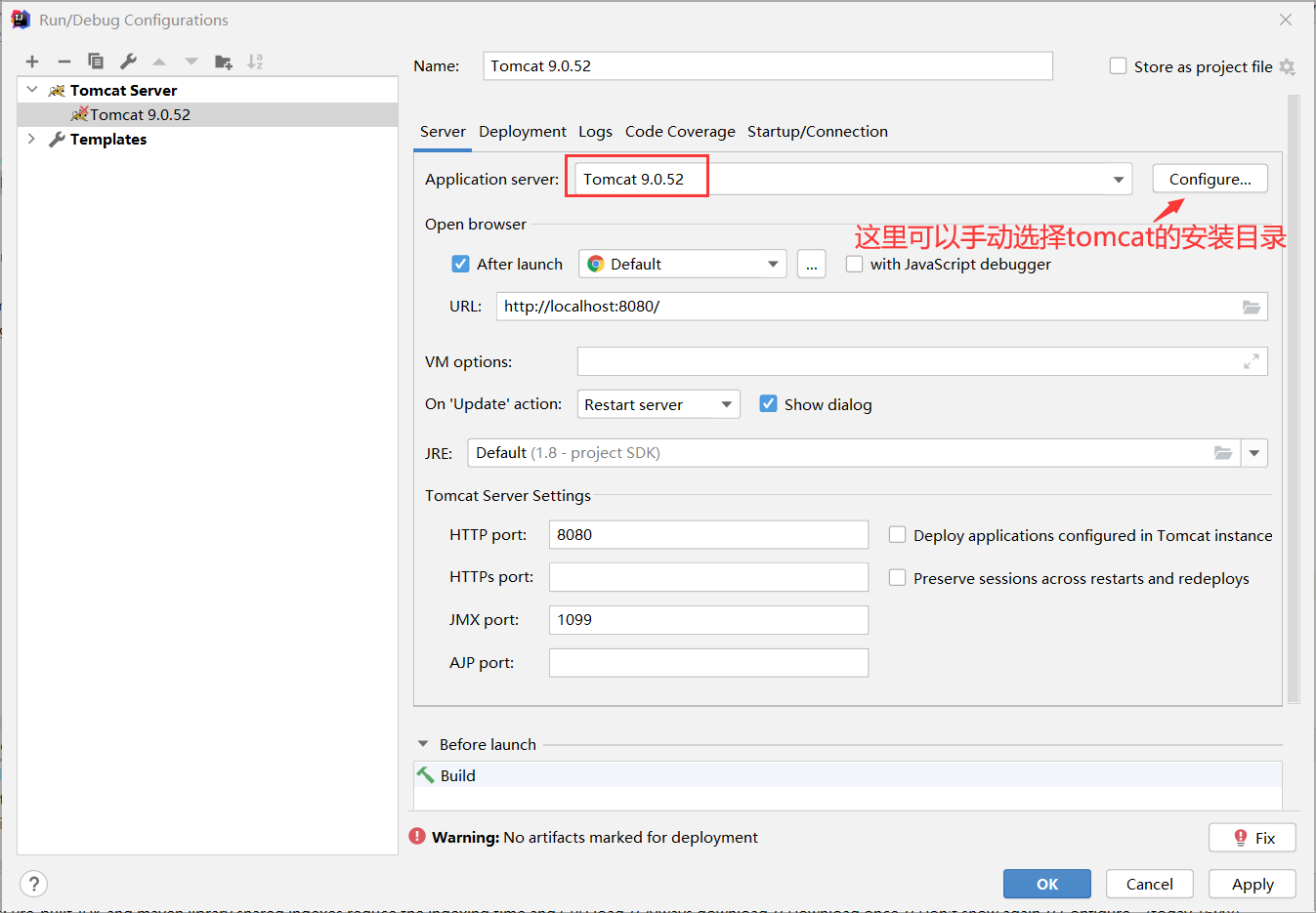Collapse Before launch section

(x=423, y=744)
